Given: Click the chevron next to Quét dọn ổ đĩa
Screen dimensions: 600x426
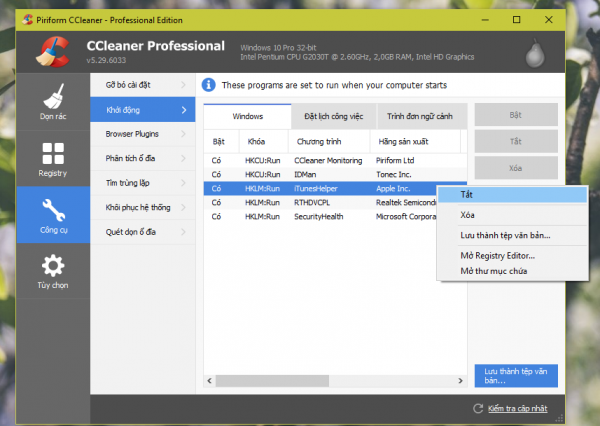Looking at the screenshot, I should coord(183,232).
